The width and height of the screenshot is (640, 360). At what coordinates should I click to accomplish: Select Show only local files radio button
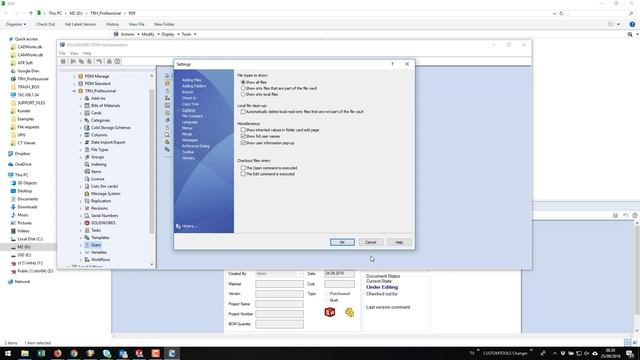click(243, 94)
